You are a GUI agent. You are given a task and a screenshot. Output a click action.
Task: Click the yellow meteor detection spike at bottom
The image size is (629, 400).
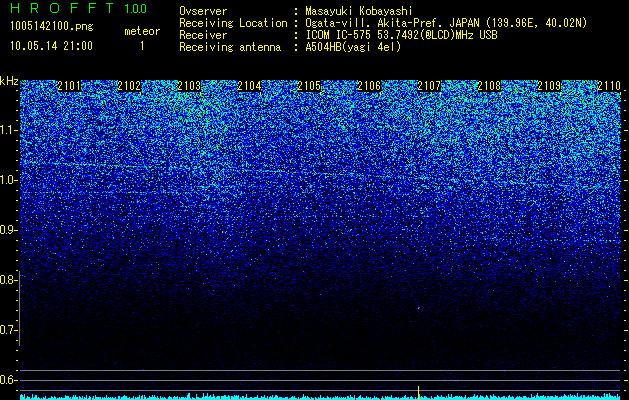click(418, 393)
